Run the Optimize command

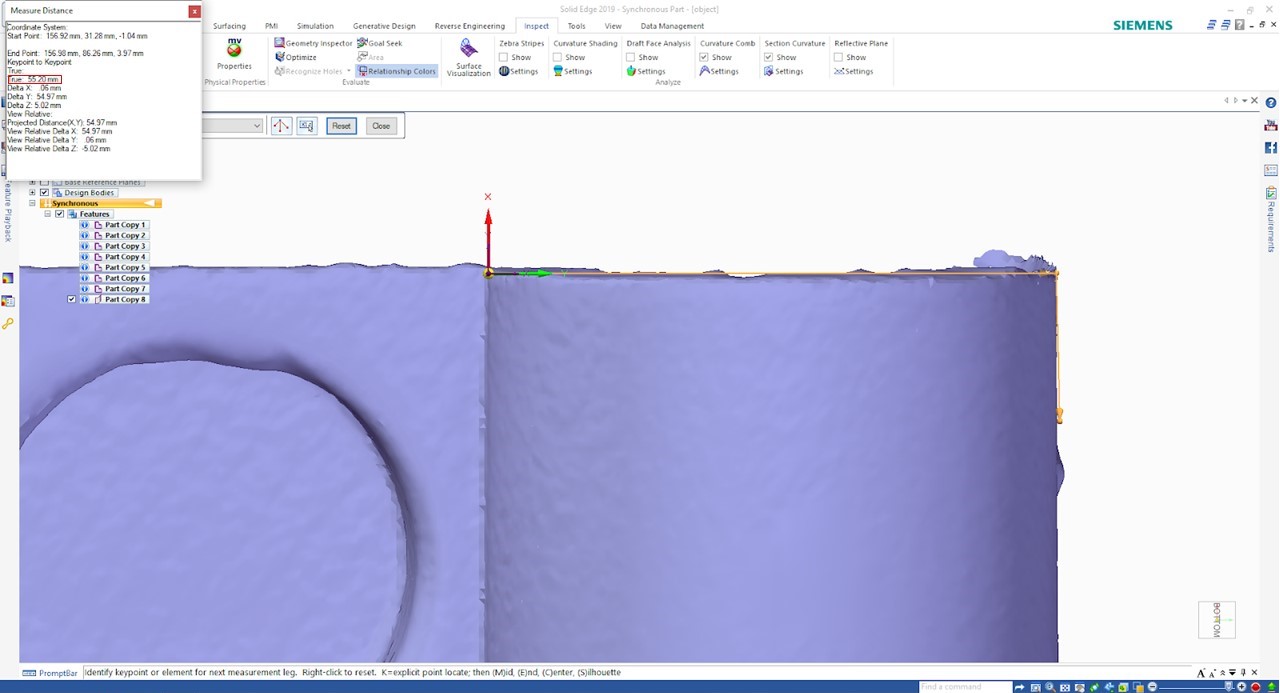295,57
